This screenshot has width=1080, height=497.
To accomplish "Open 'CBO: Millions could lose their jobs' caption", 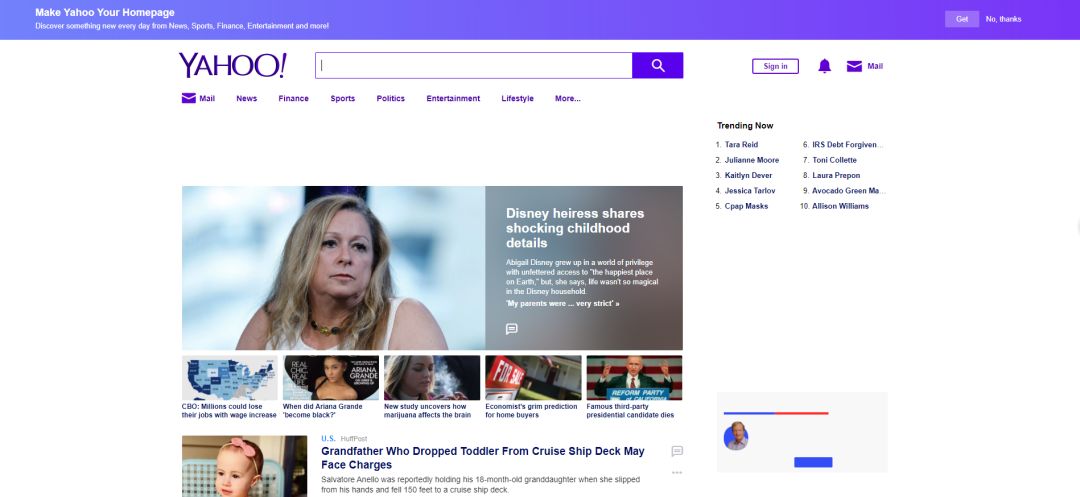I will [x=229, y=411].
